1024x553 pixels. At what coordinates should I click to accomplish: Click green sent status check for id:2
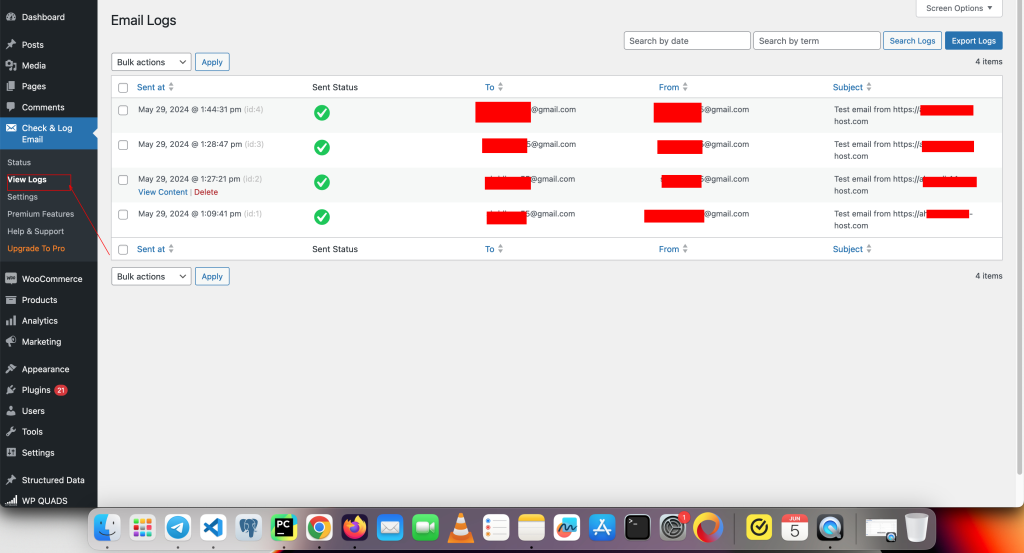point(322,182)
